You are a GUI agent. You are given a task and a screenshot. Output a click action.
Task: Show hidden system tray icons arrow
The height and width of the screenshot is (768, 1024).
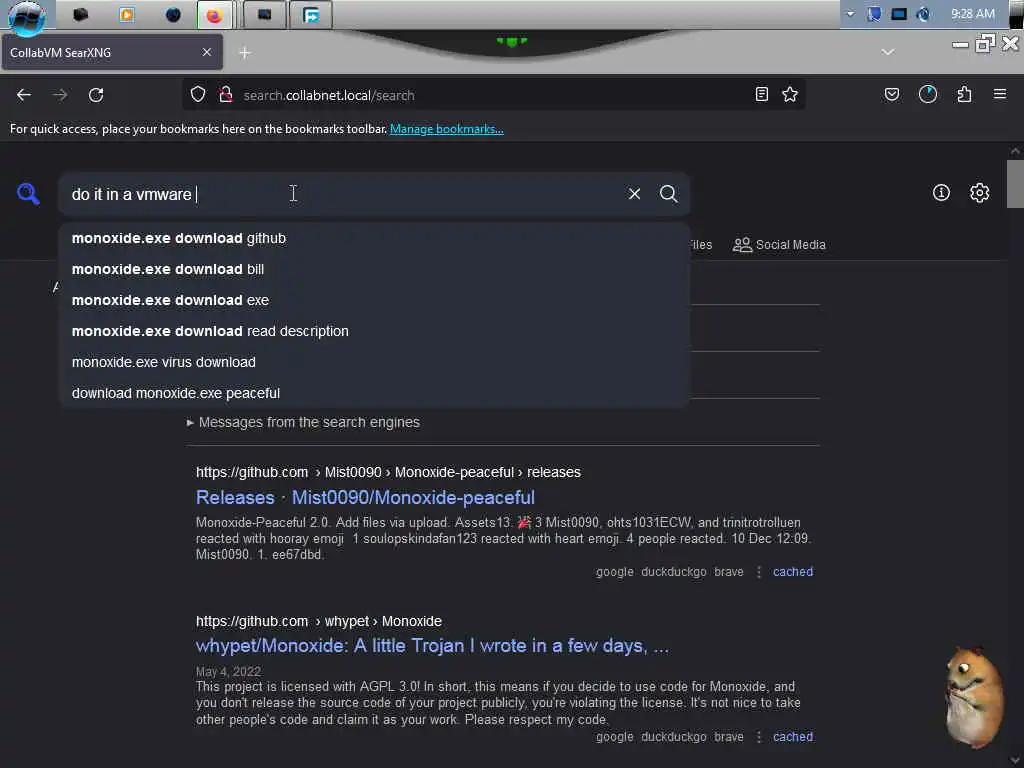pos(850,14)
